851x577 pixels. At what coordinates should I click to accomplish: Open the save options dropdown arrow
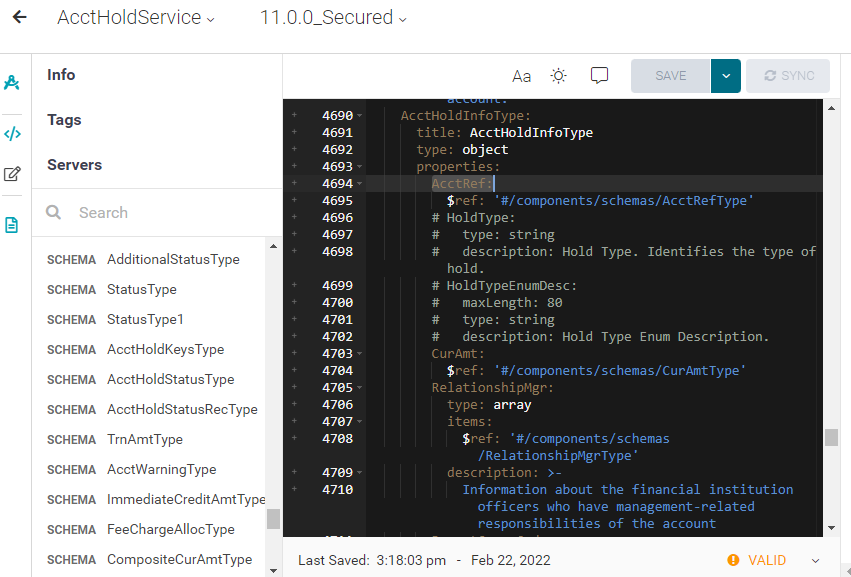click(x=726, y=76)
